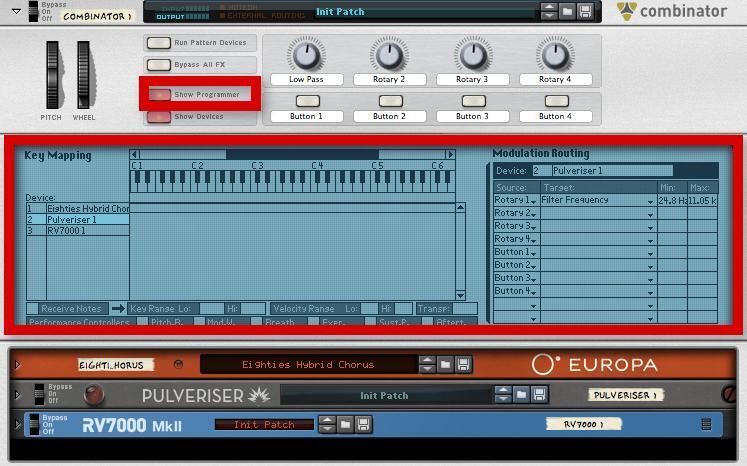Flip the Combinator Bypass/On/Off switch
The width and height of the screenshot is (747, 466).
point(33,11)
